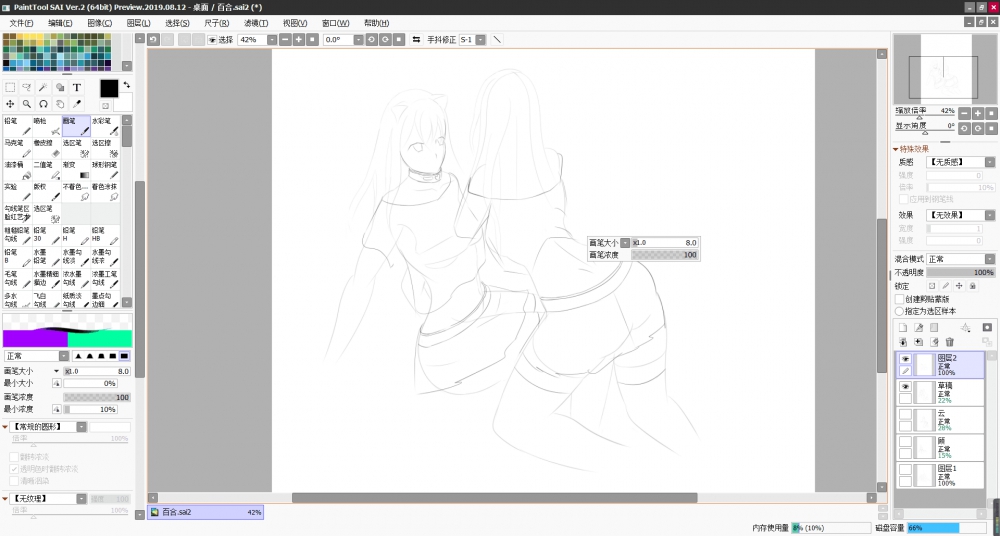Image resolution: width=1000 pixels, height=536 pixels.
Task: Select the hand pan tool
Action: [x=60, y=104]
